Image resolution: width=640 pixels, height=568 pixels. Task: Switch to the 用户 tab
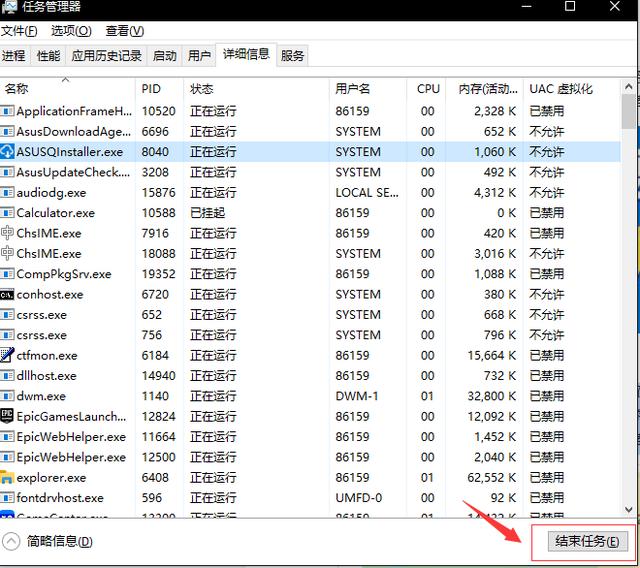(199, 55)
